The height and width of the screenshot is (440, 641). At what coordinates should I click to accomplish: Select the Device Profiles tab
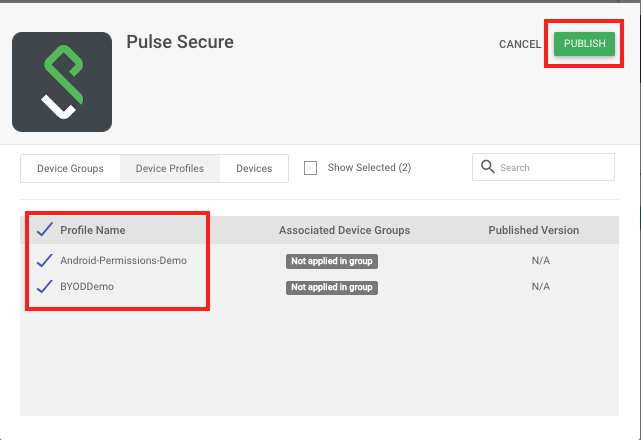point(170,168)
